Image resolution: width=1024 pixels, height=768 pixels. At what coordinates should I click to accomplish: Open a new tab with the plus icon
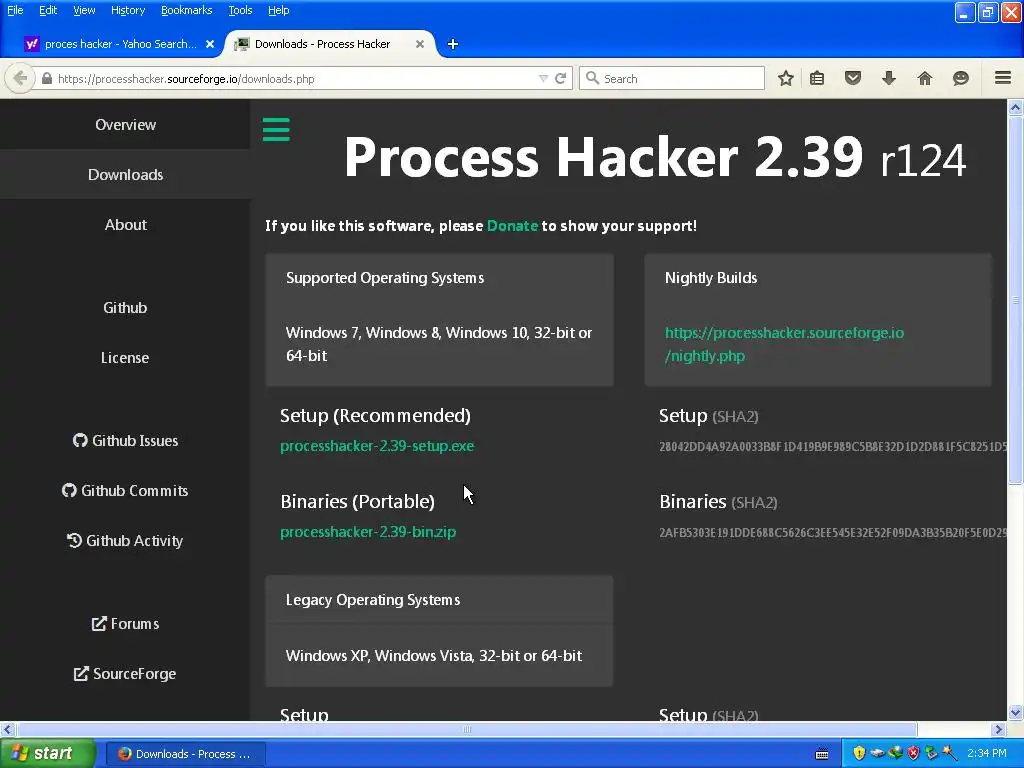point(453,44)
